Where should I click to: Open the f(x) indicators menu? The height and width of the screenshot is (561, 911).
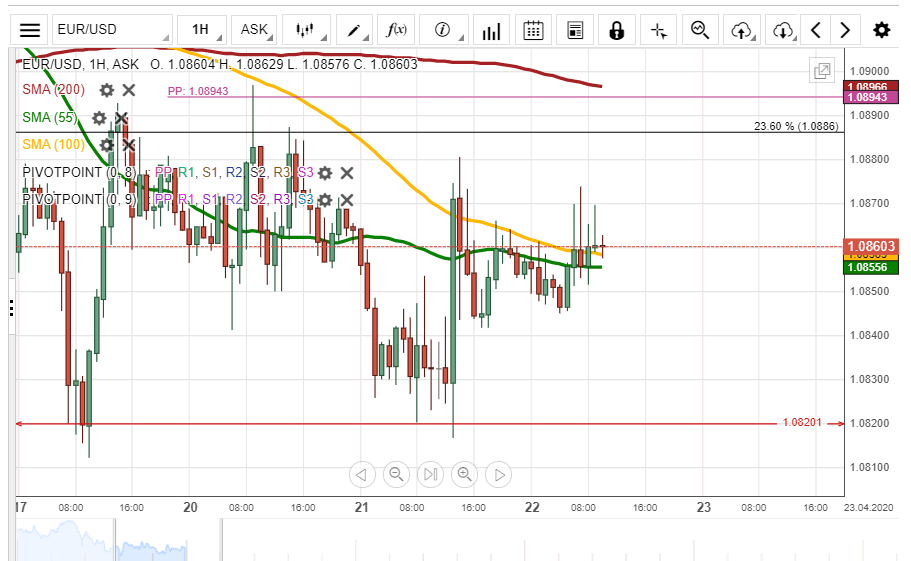397,30
